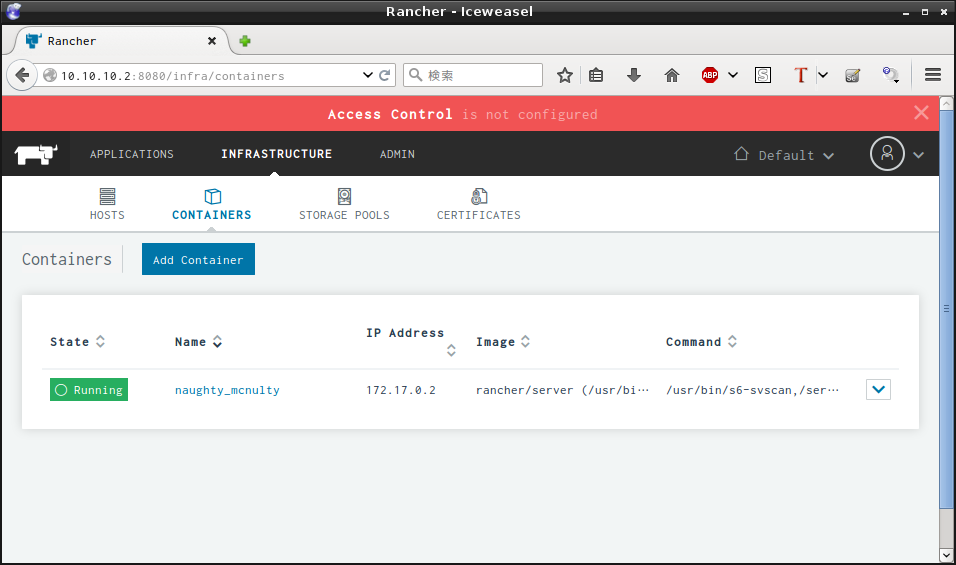Screen dimensions: 956x565
Task: Open the Certificates icon
Action: click(479, 196)
